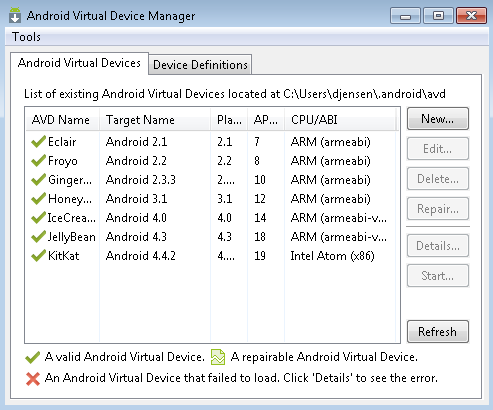This screenshot has height=410, width=493.
Task: Maximize the AVD Manager window
Action: [438, 16]
